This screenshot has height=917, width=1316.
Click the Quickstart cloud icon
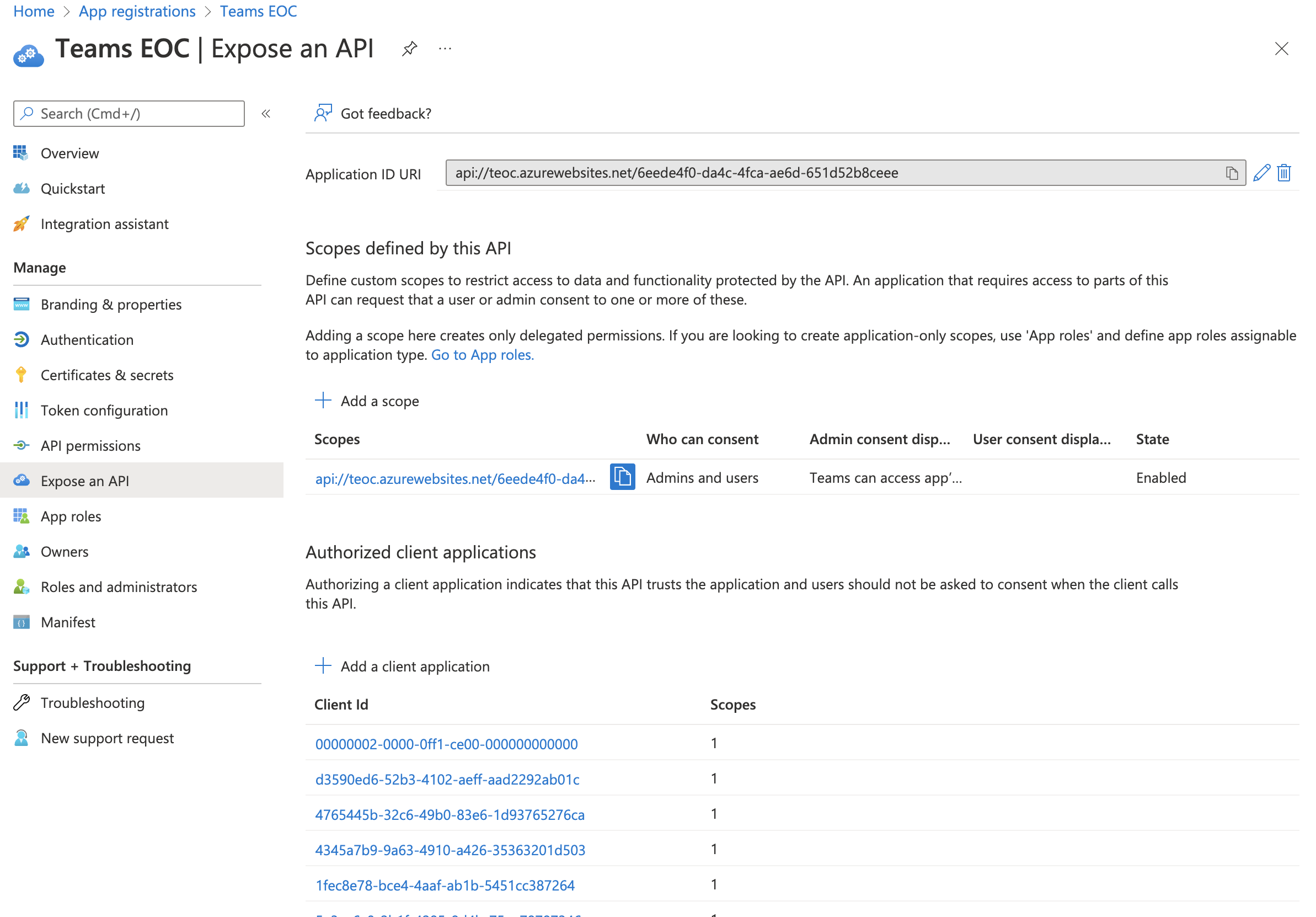21,188
